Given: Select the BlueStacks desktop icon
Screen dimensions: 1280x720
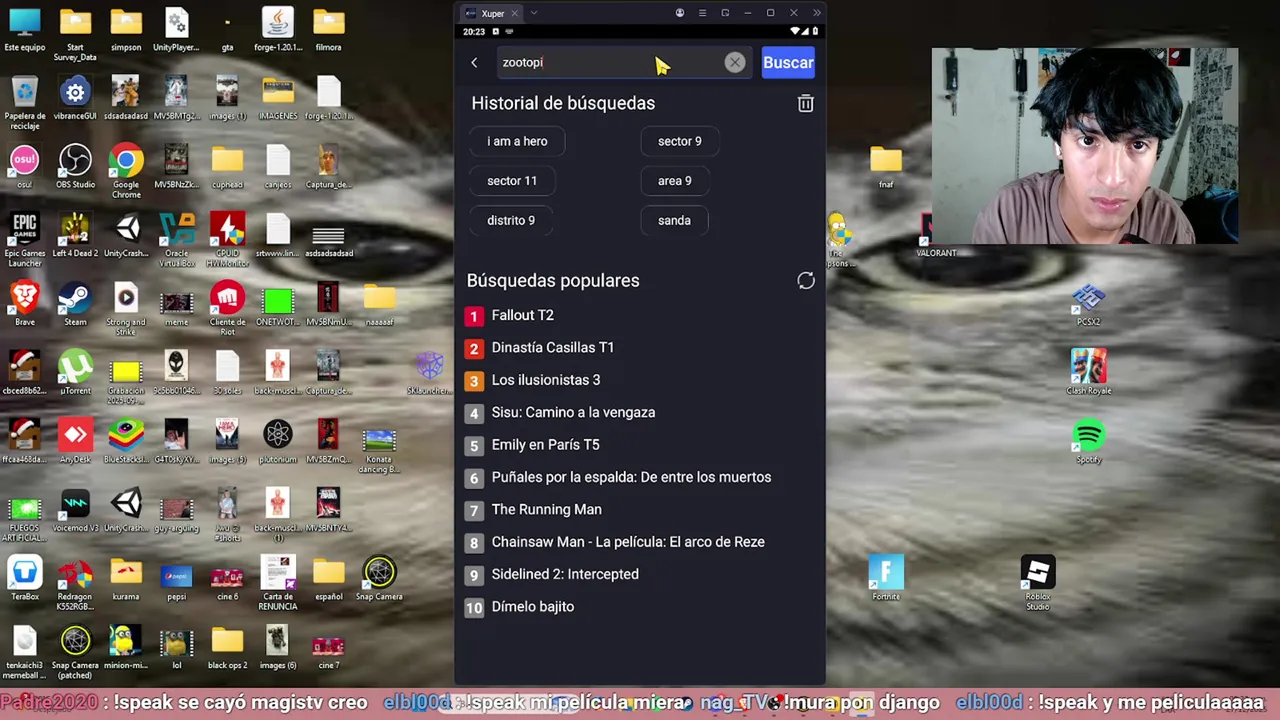Looking at the screenshot, I should pyautogui.click(x=126, y=441).
